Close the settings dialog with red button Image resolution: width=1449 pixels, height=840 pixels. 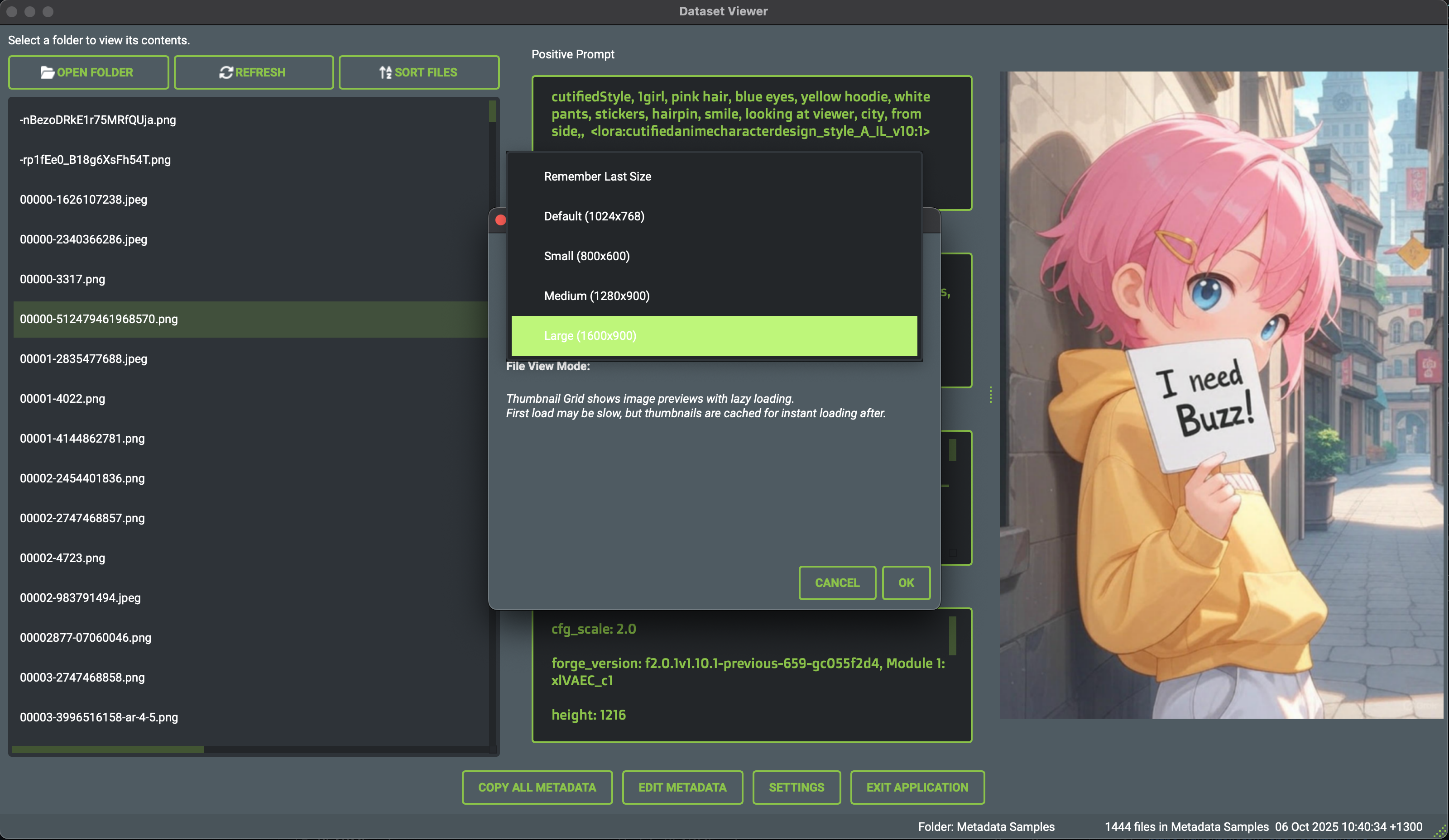click(x=500, y=220)
